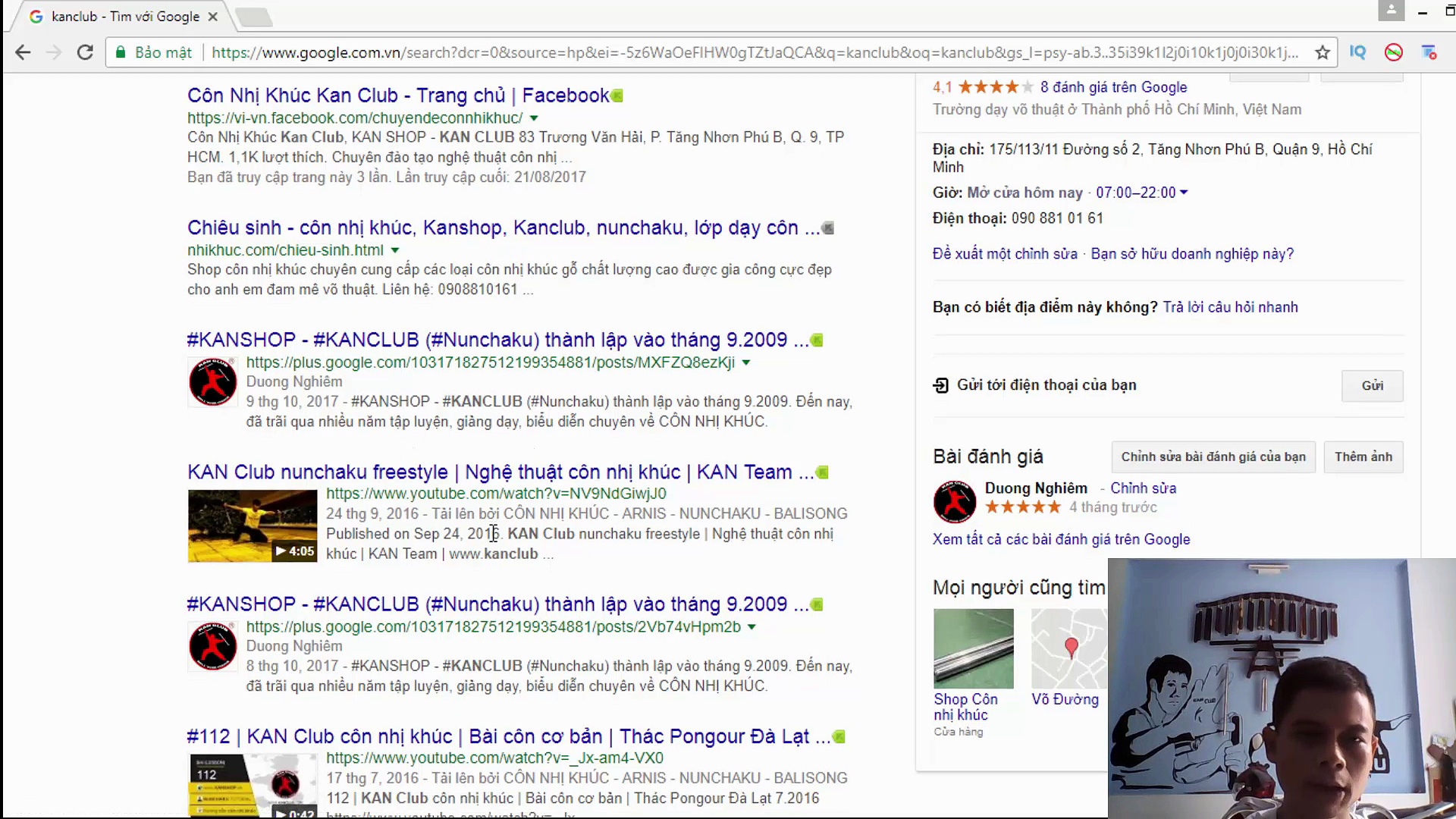Play the KAN Club nunchaku freestyle video thumbnail

[x=252, y=526]
